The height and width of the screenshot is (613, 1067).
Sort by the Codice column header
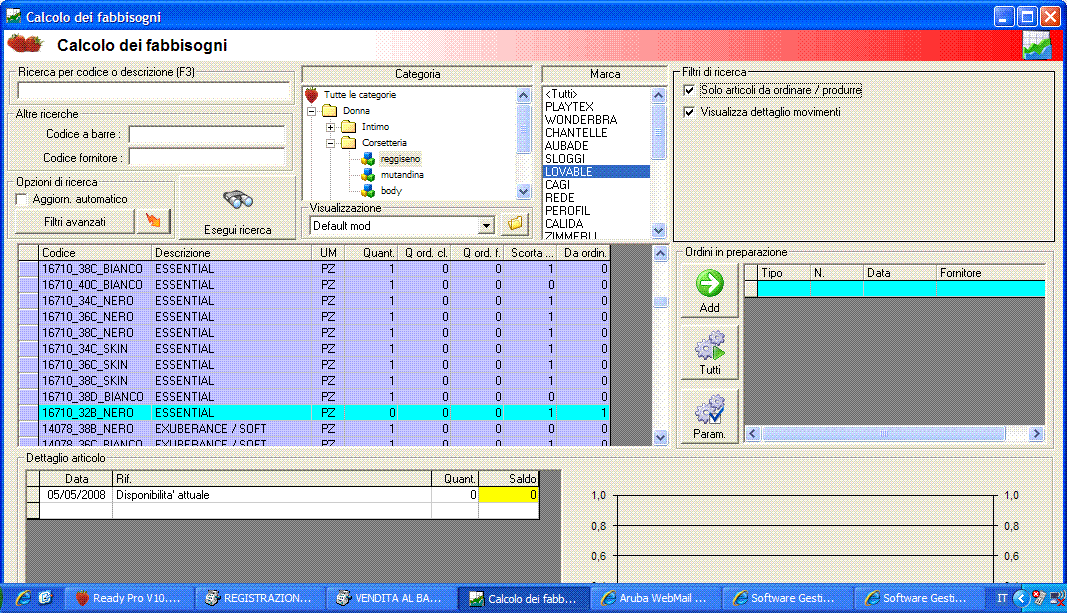(x=95, y=252)
